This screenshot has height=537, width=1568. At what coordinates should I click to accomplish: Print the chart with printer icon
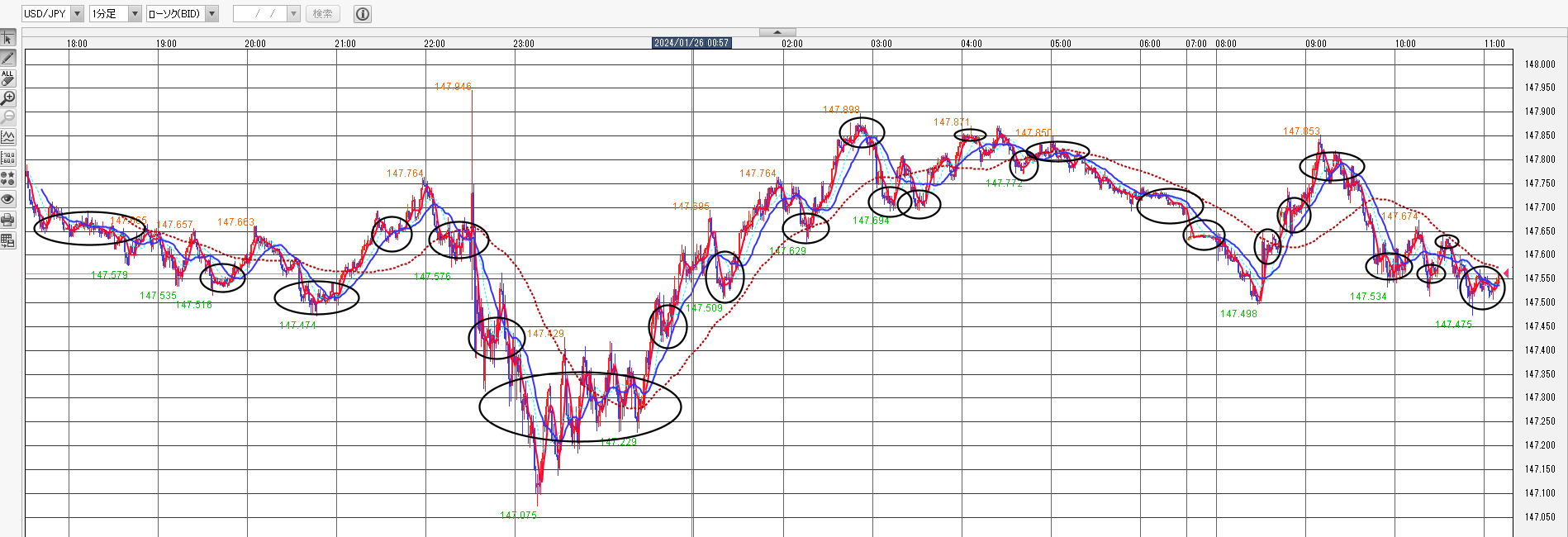point(7,220)
